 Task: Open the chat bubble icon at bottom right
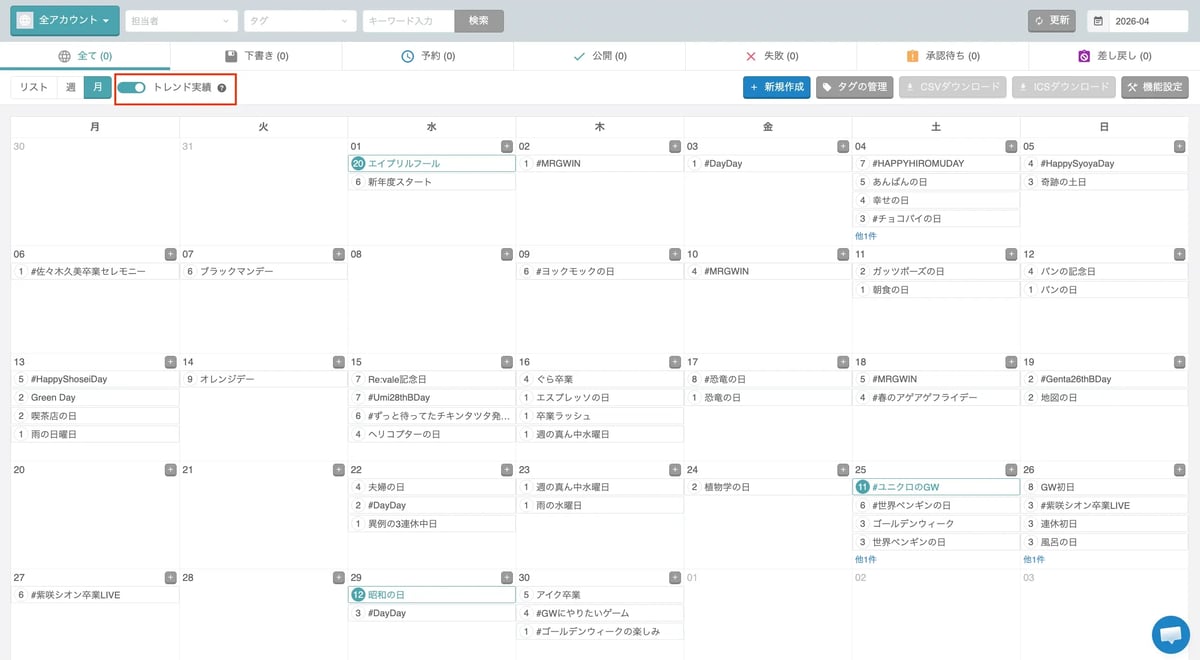pos(1172,634)
